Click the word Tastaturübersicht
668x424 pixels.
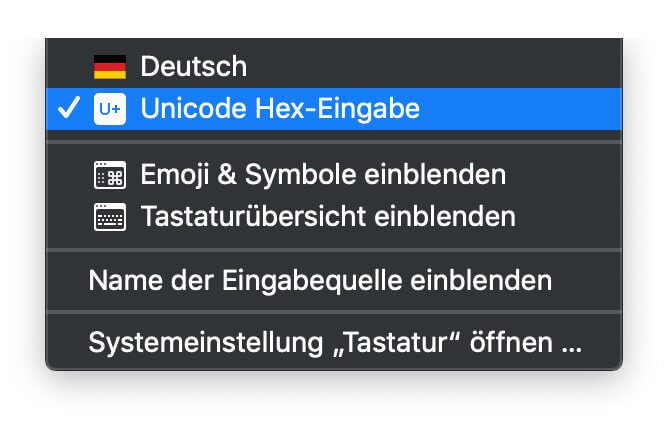point(253,216)
